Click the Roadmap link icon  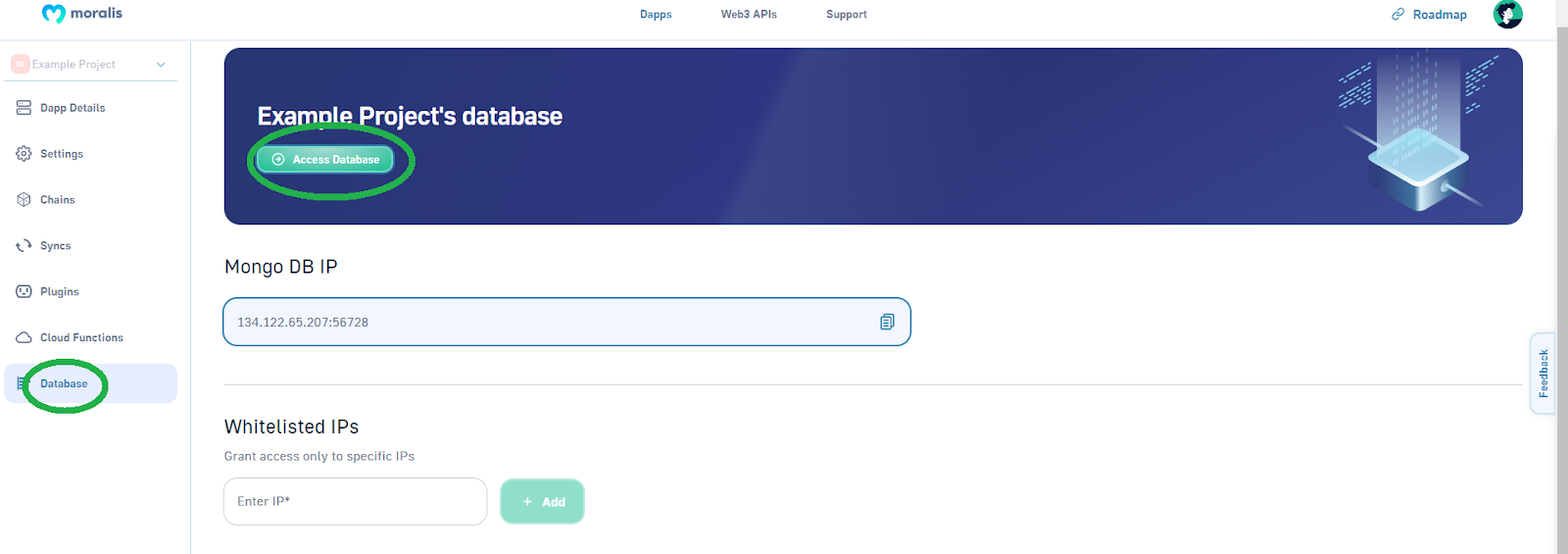tap(1397, 15)
